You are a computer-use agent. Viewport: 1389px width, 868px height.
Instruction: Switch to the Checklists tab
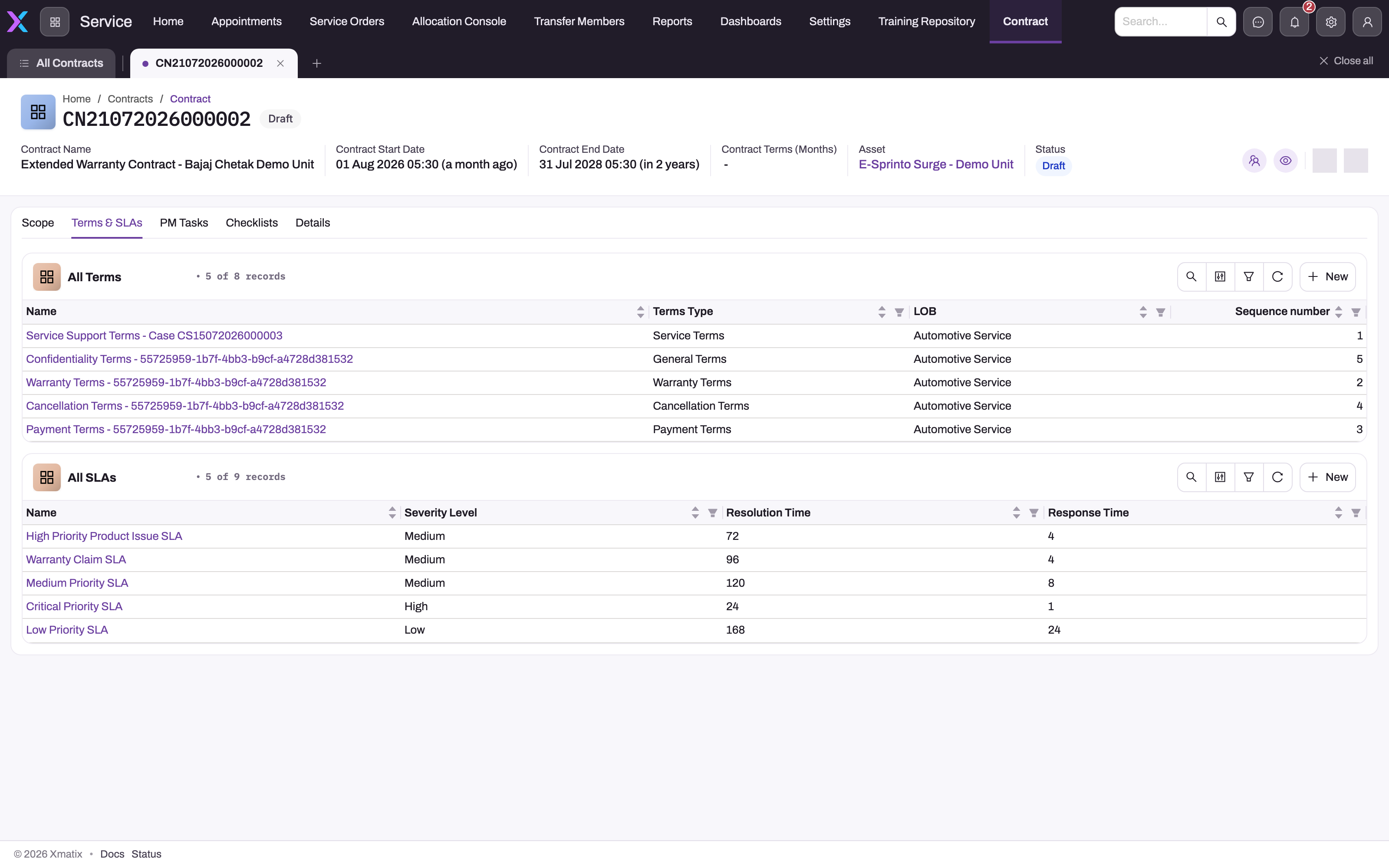coord(251,223)
